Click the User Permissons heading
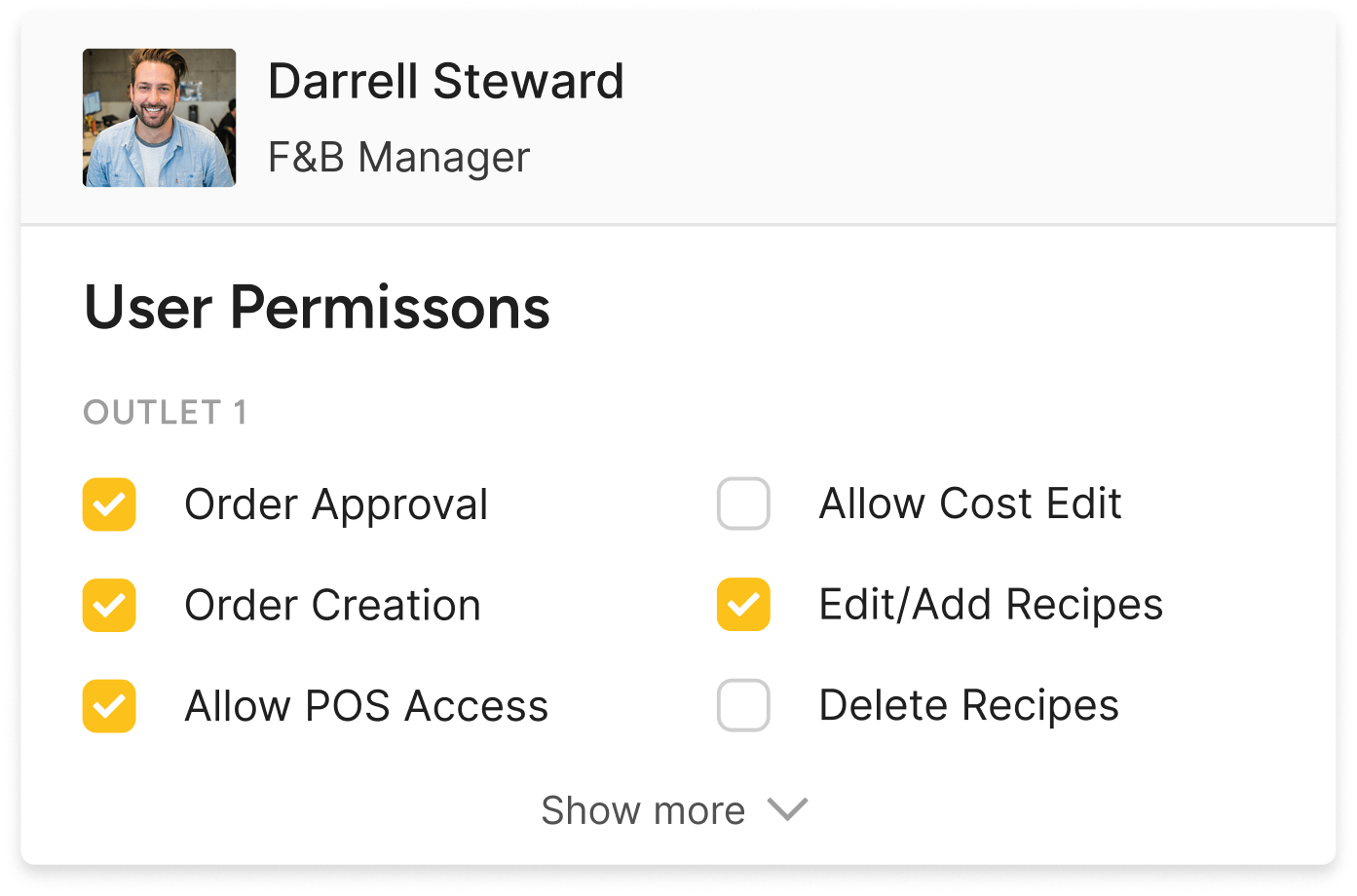 pyautogui.click(x=317, y=308)
